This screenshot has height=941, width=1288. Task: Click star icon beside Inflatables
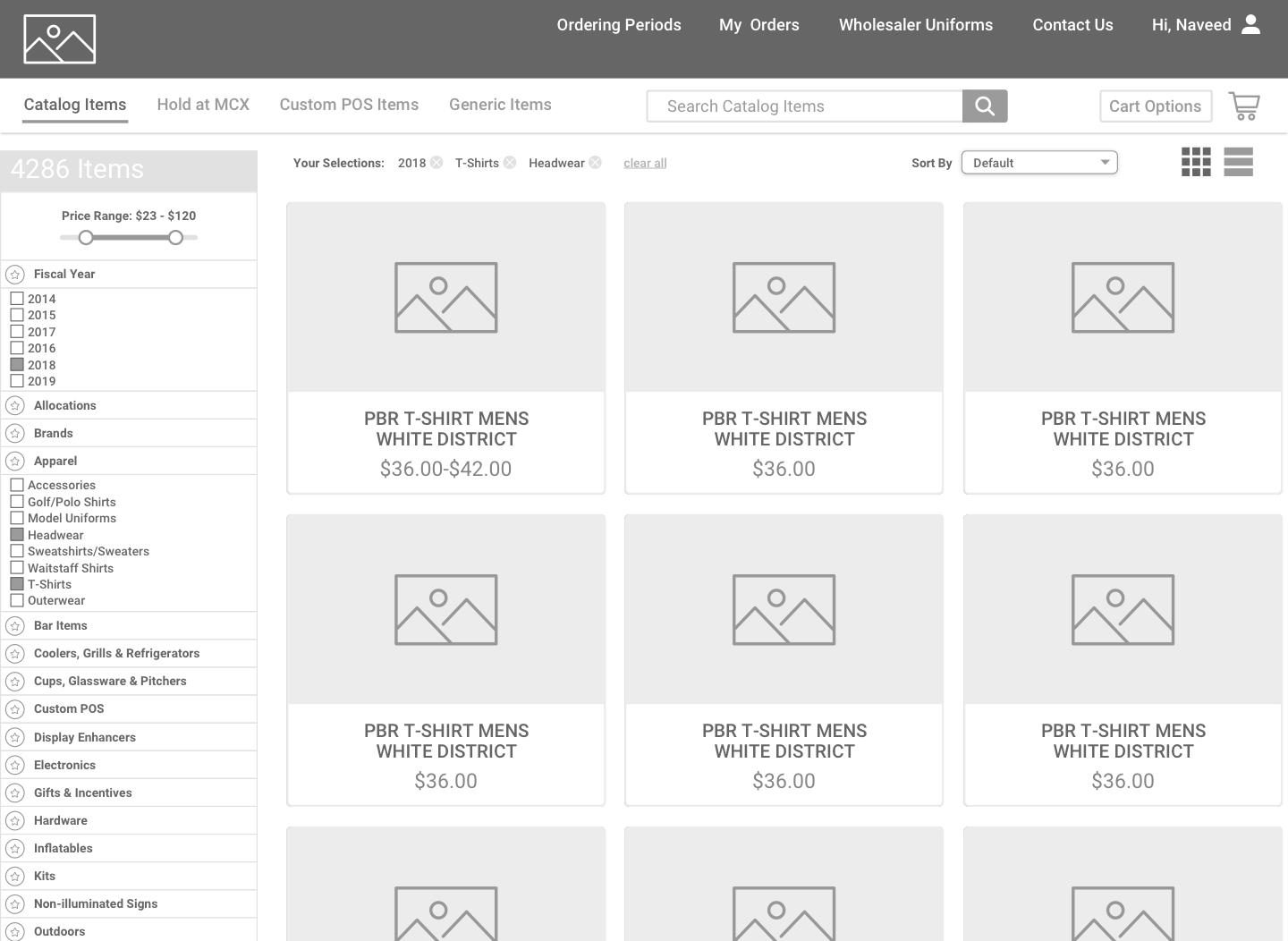[x=15, y=849]
